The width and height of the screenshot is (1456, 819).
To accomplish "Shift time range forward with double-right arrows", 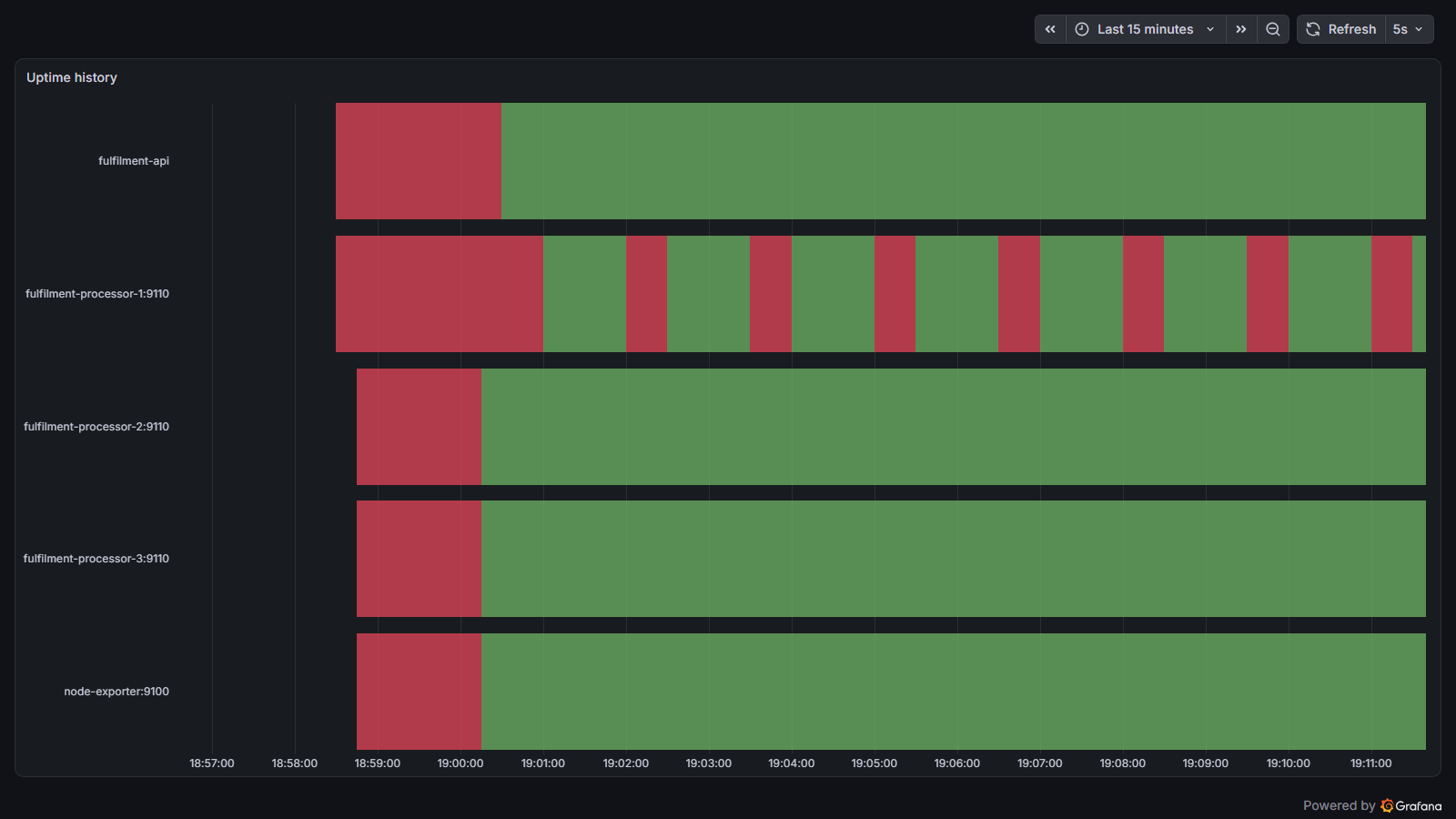I will pos(1241,29).
